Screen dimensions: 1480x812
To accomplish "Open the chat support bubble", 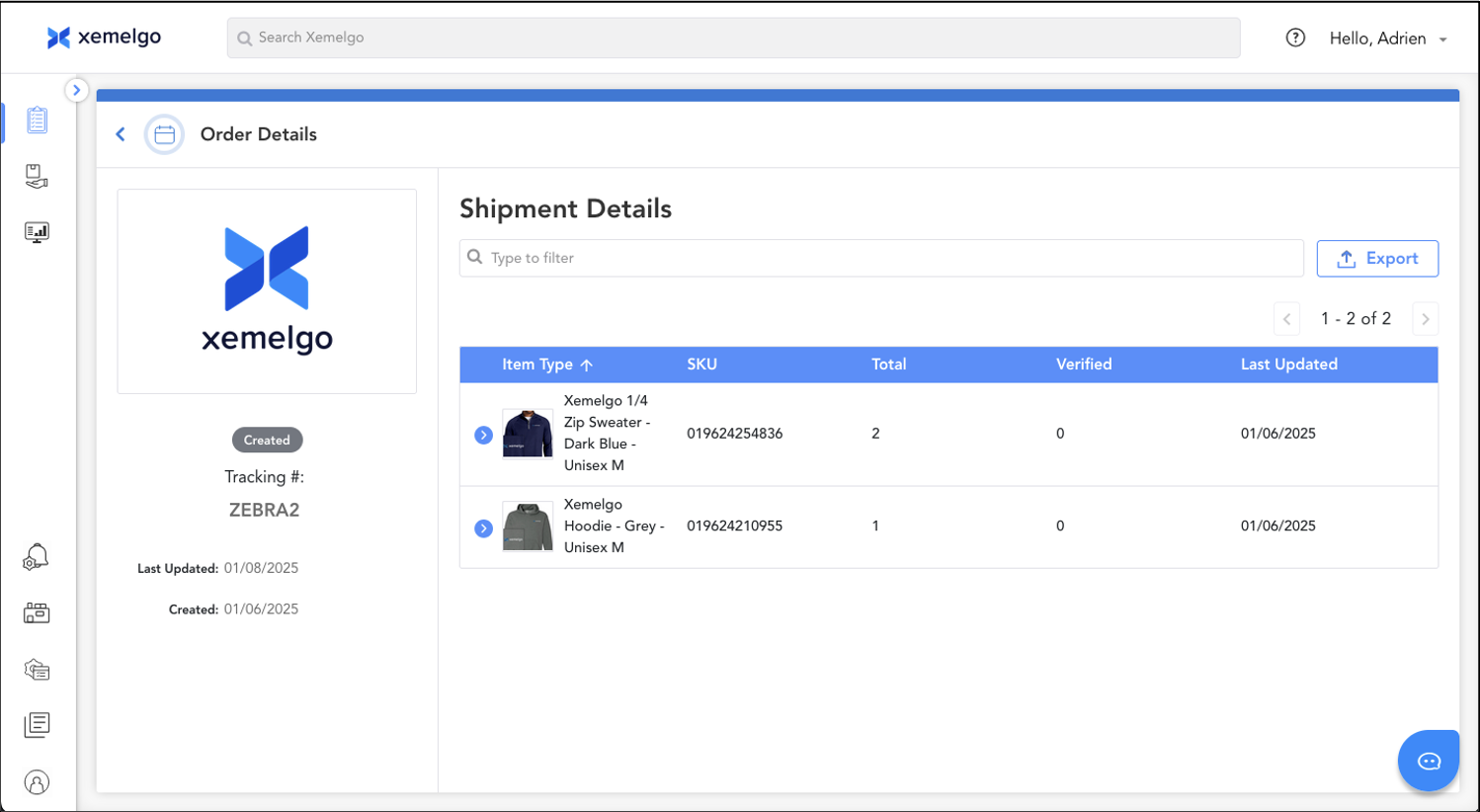I will 1429,761.
